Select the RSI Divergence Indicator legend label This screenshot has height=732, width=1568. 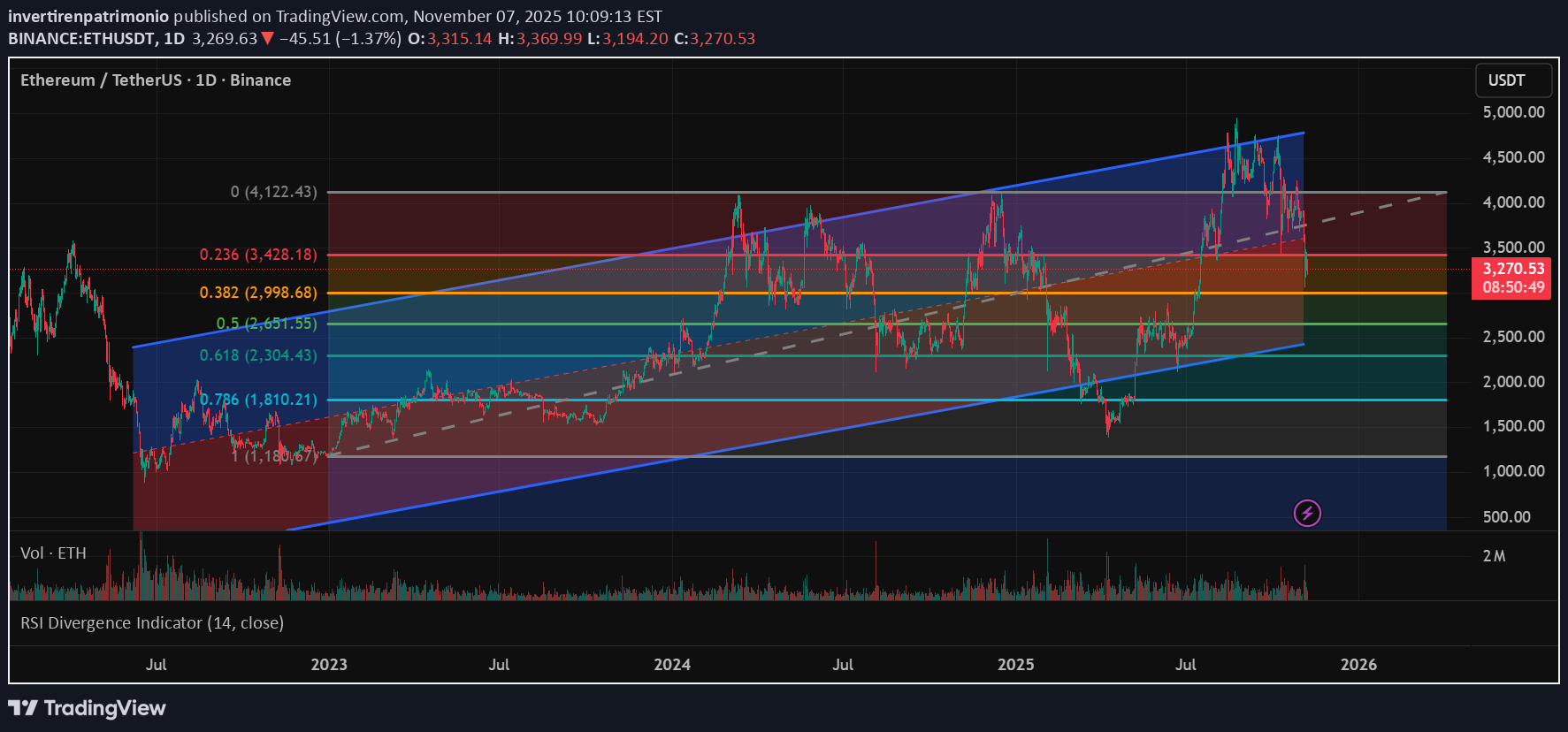click(152, 623)
